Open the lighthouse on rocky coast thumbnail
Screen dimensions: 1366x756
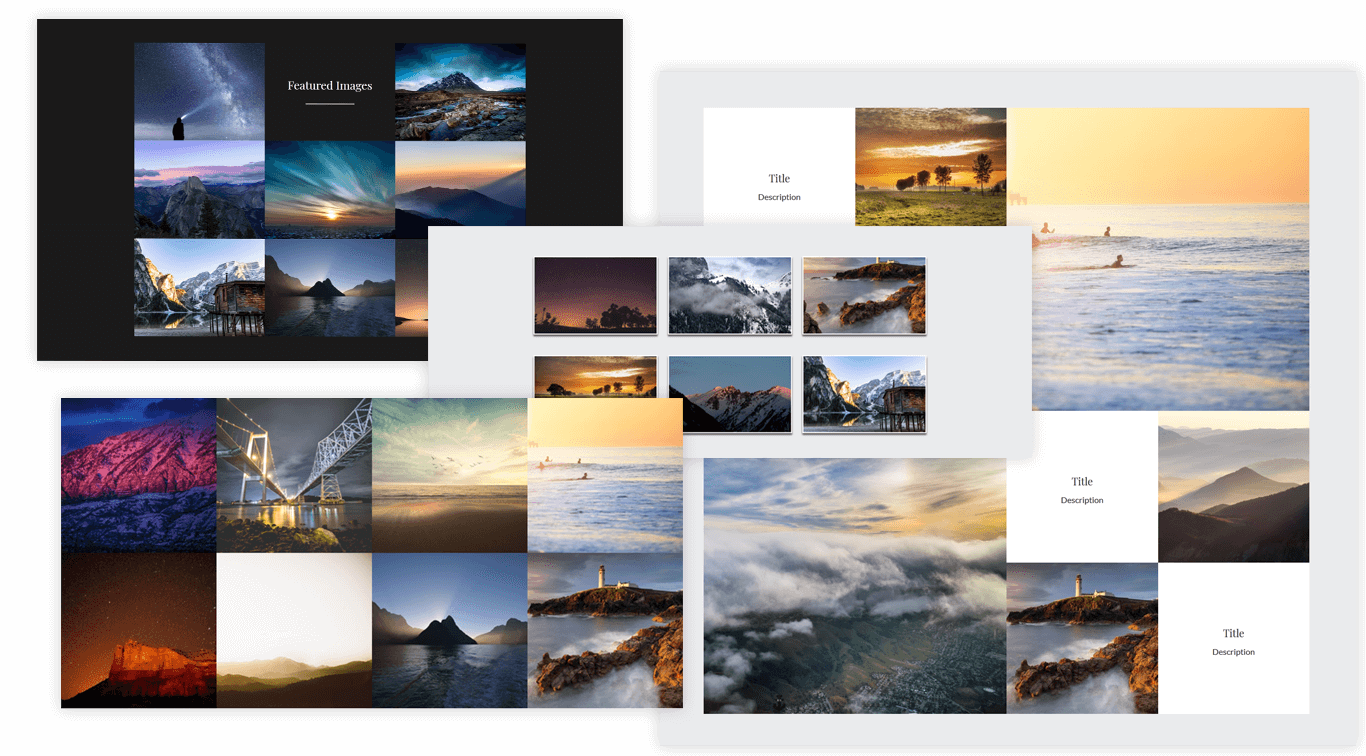pos(863,295)
